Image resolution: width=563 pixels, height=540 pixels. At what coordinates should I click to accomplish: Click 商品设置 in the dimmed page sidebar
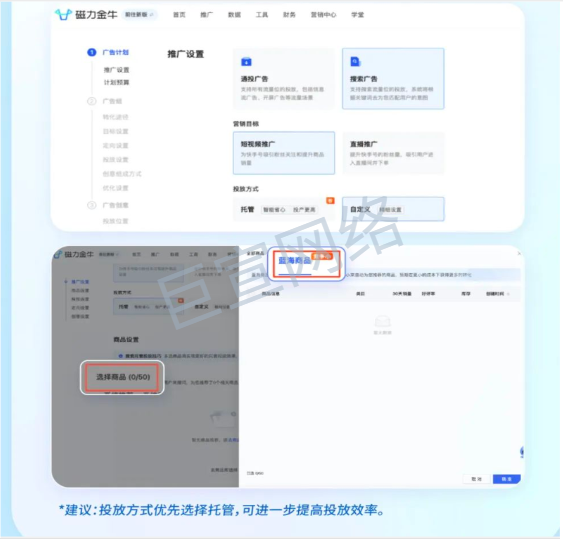coord(80,290)
